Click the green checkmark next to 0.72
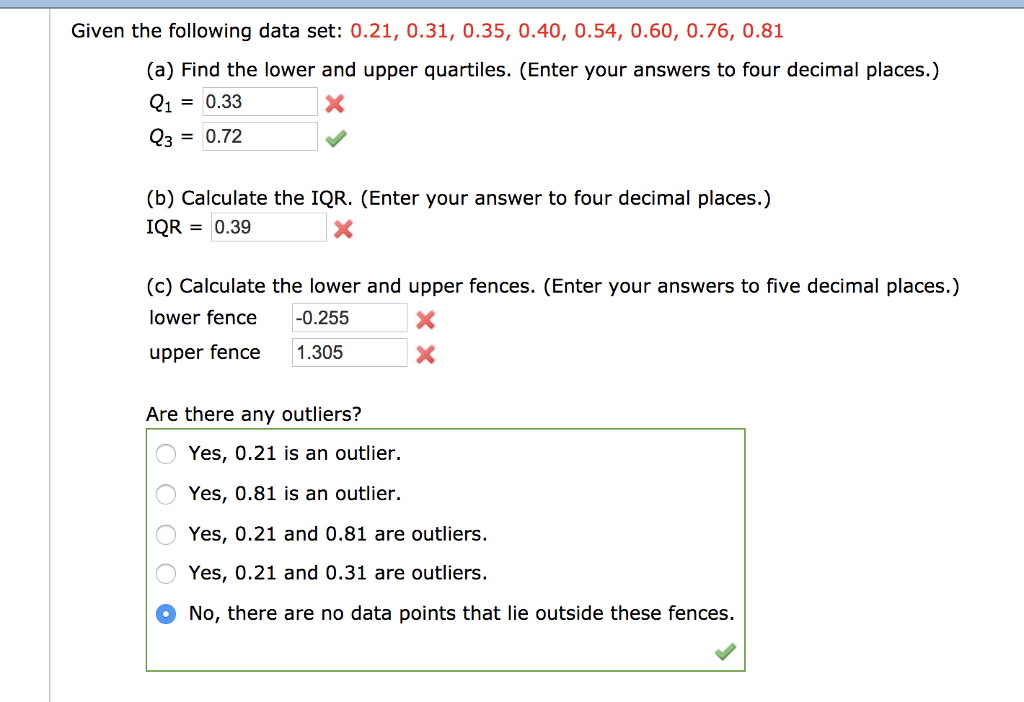Image resolution: width=1024 pixels, height=702 pixels. [x=335, y=137]
